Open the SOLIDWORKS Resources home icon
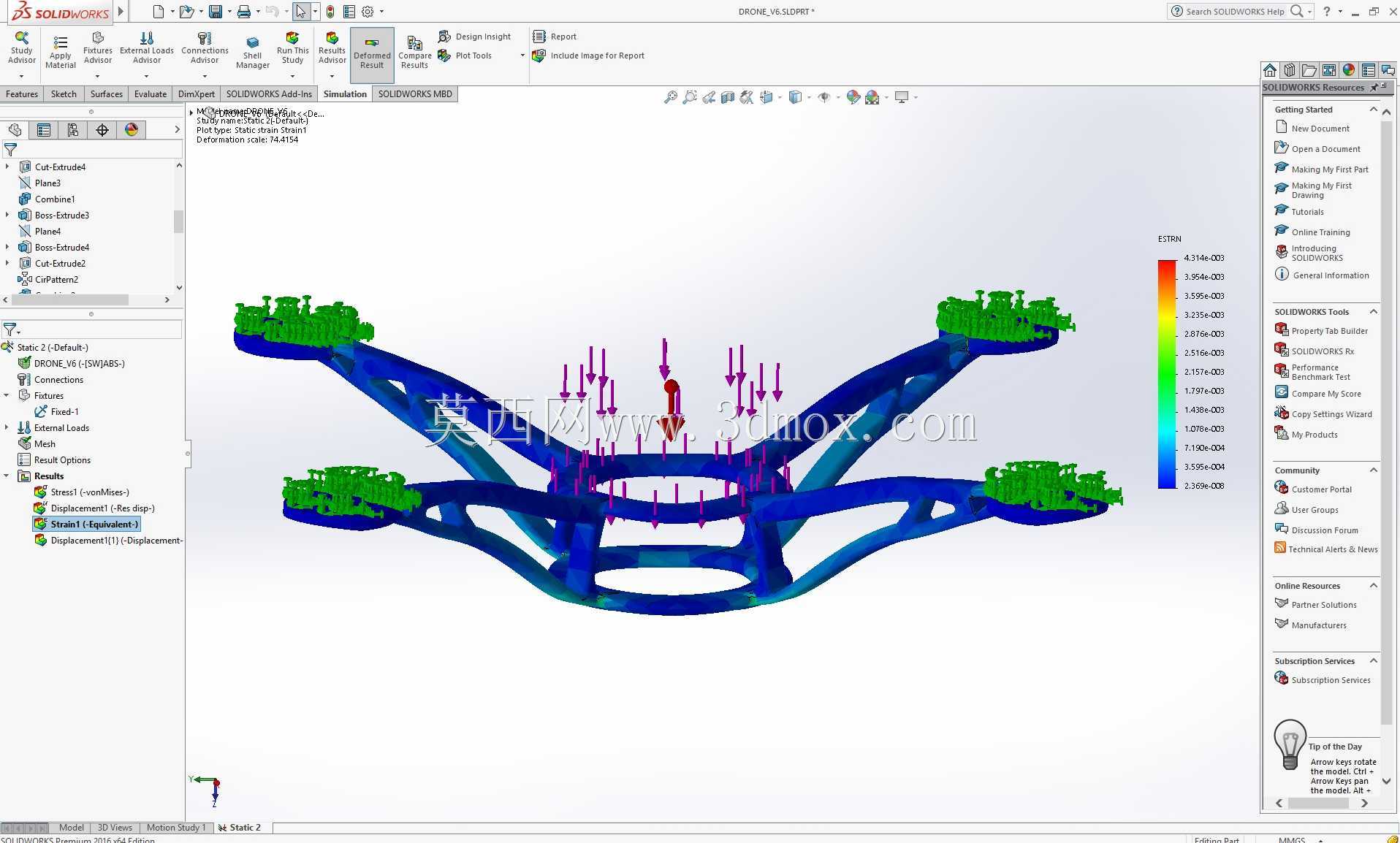The width and height of the screenshot is (1400, 843). (1270, 70)
